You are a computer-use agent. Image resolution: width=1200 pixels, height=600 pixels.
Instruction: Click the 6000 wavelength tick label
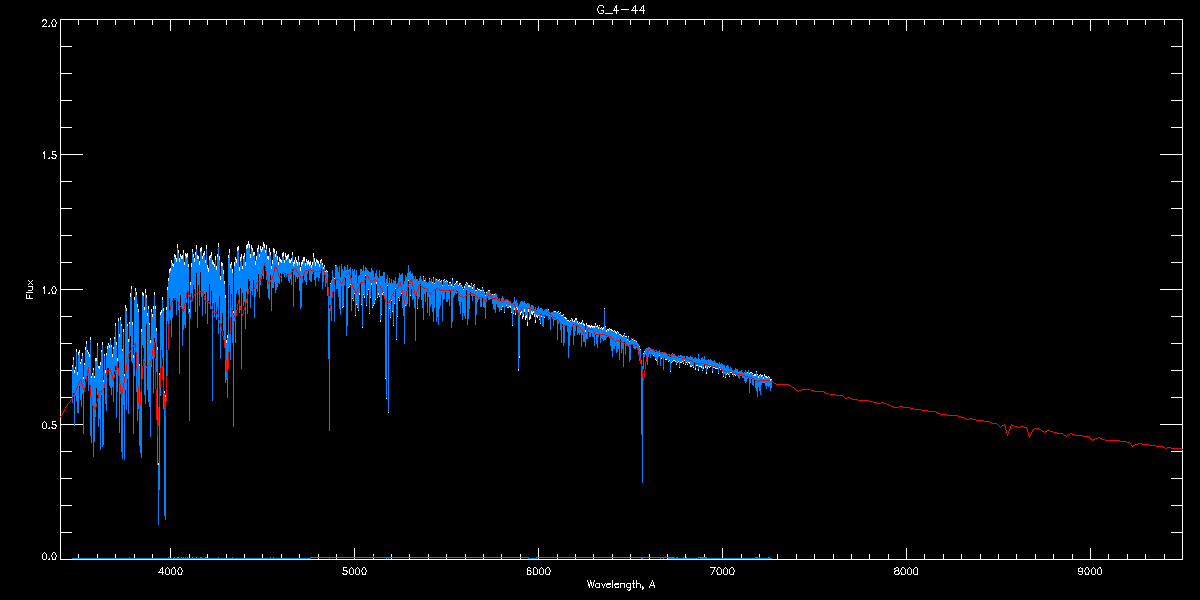click(x=538, y=571)
